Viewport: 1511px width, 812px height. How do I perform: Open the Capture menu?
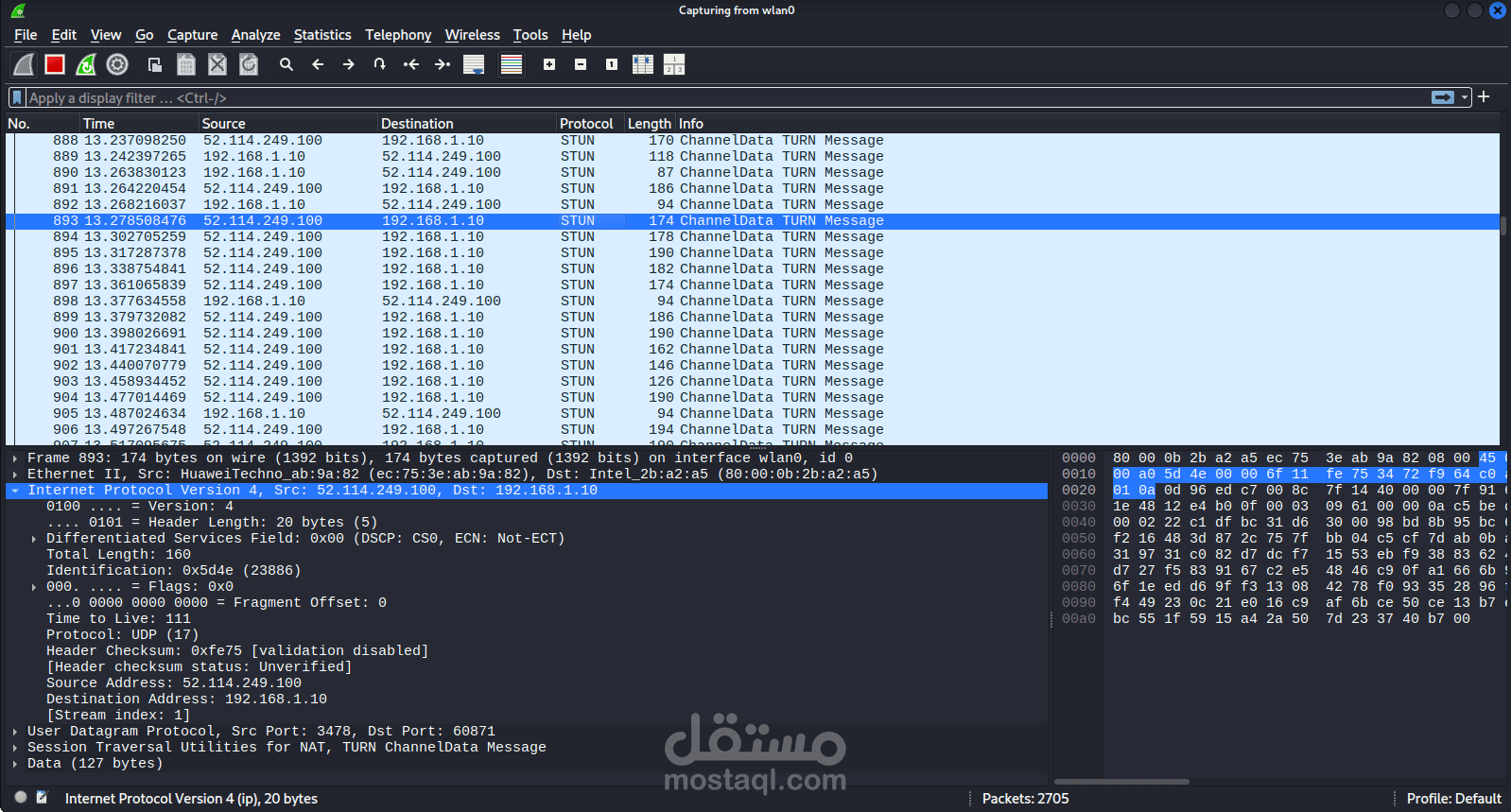(x=192, y=35)
